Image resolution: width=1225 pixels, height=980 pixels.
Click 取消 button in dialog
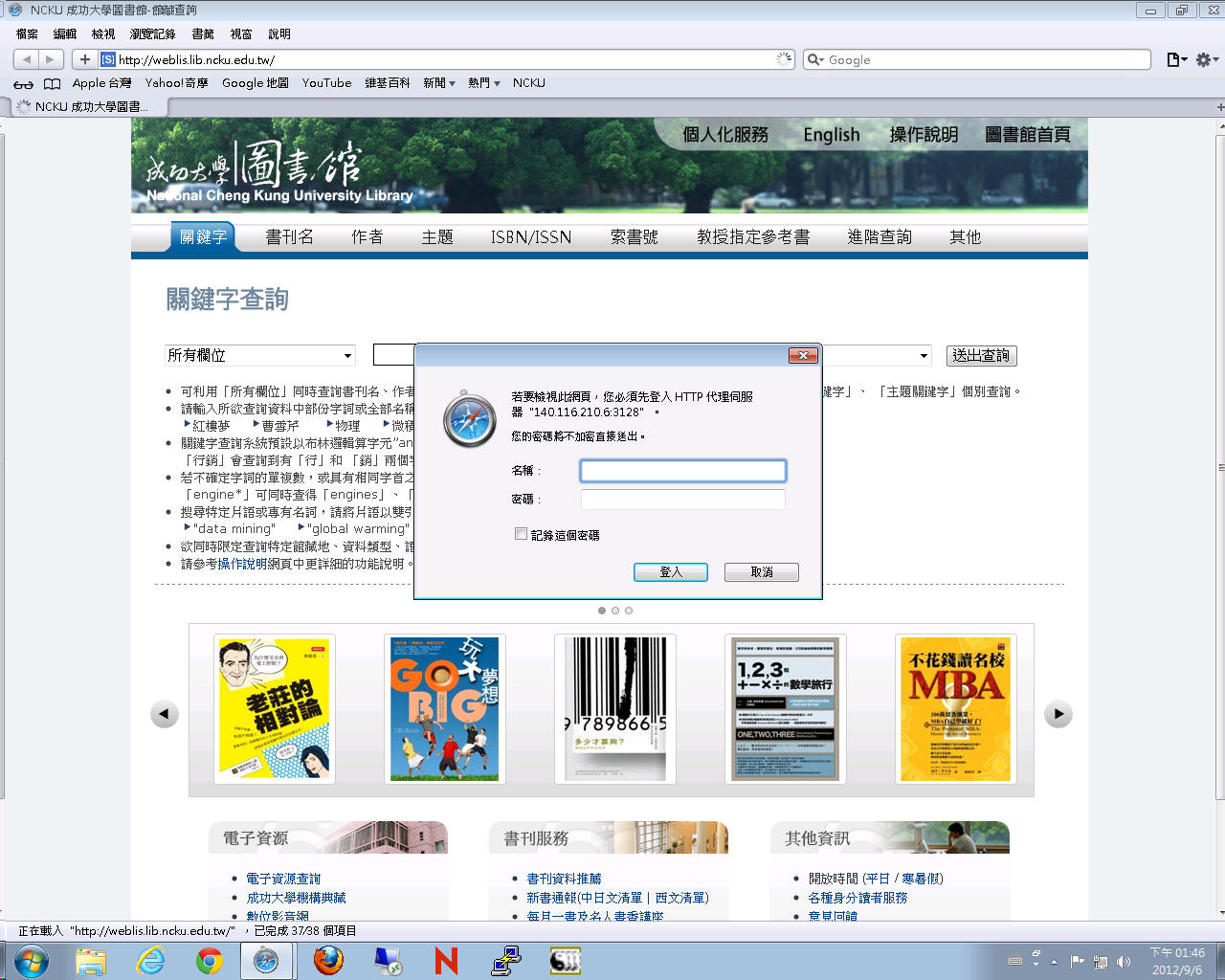point(762,571)
